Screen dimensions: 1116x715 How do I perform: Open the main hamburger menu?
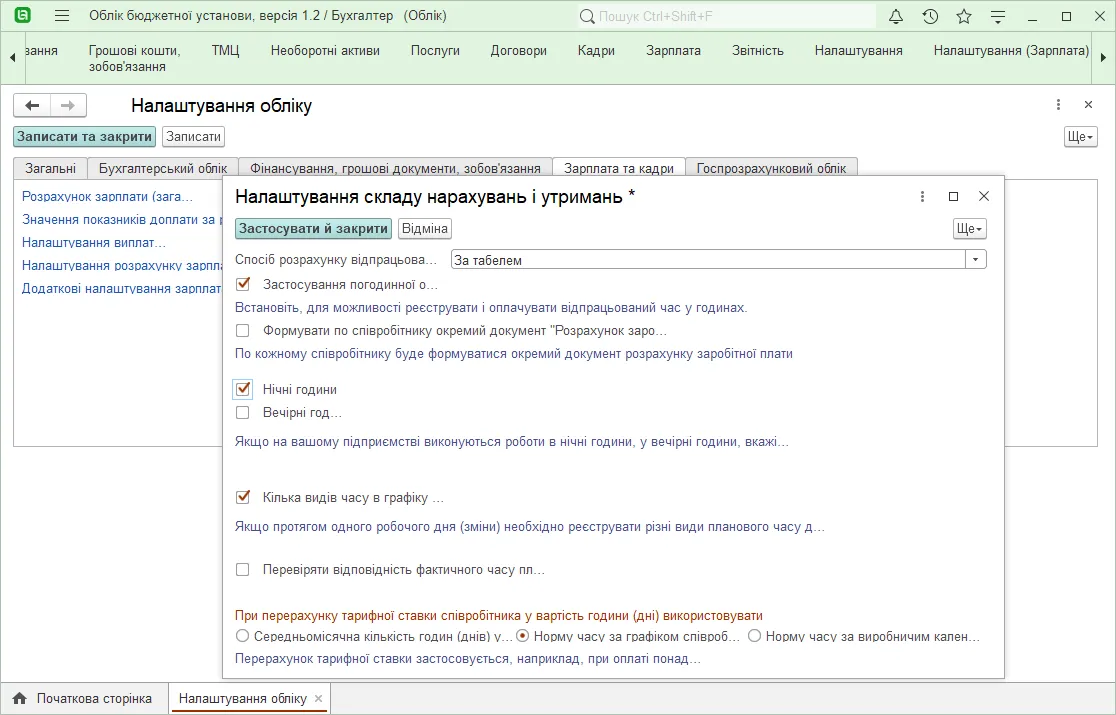coord(62,16)
